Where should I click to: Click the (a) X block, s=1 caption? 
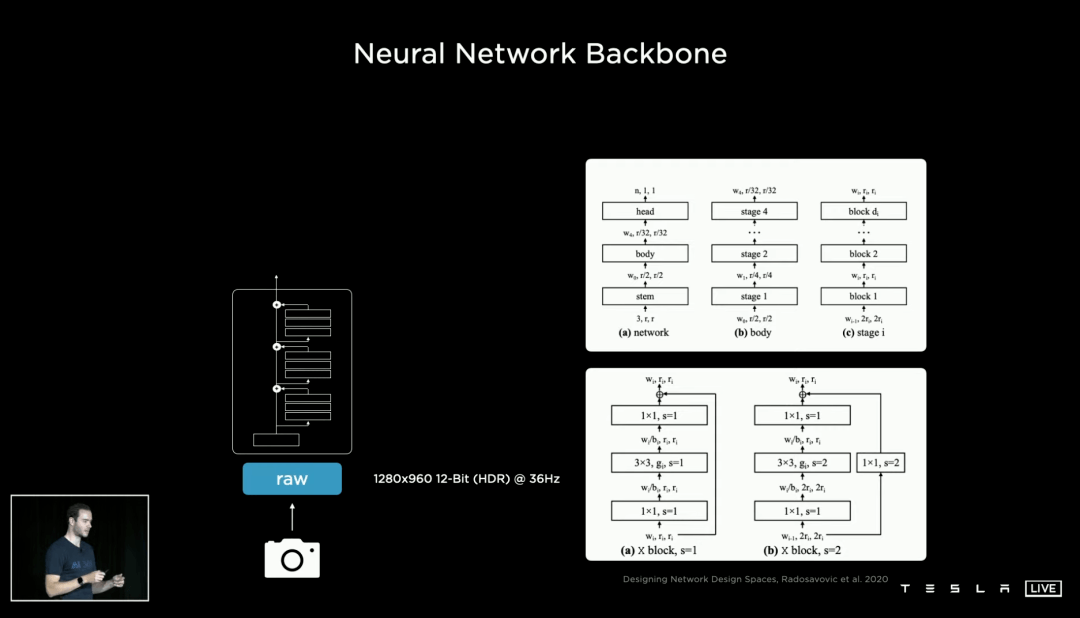658,550
